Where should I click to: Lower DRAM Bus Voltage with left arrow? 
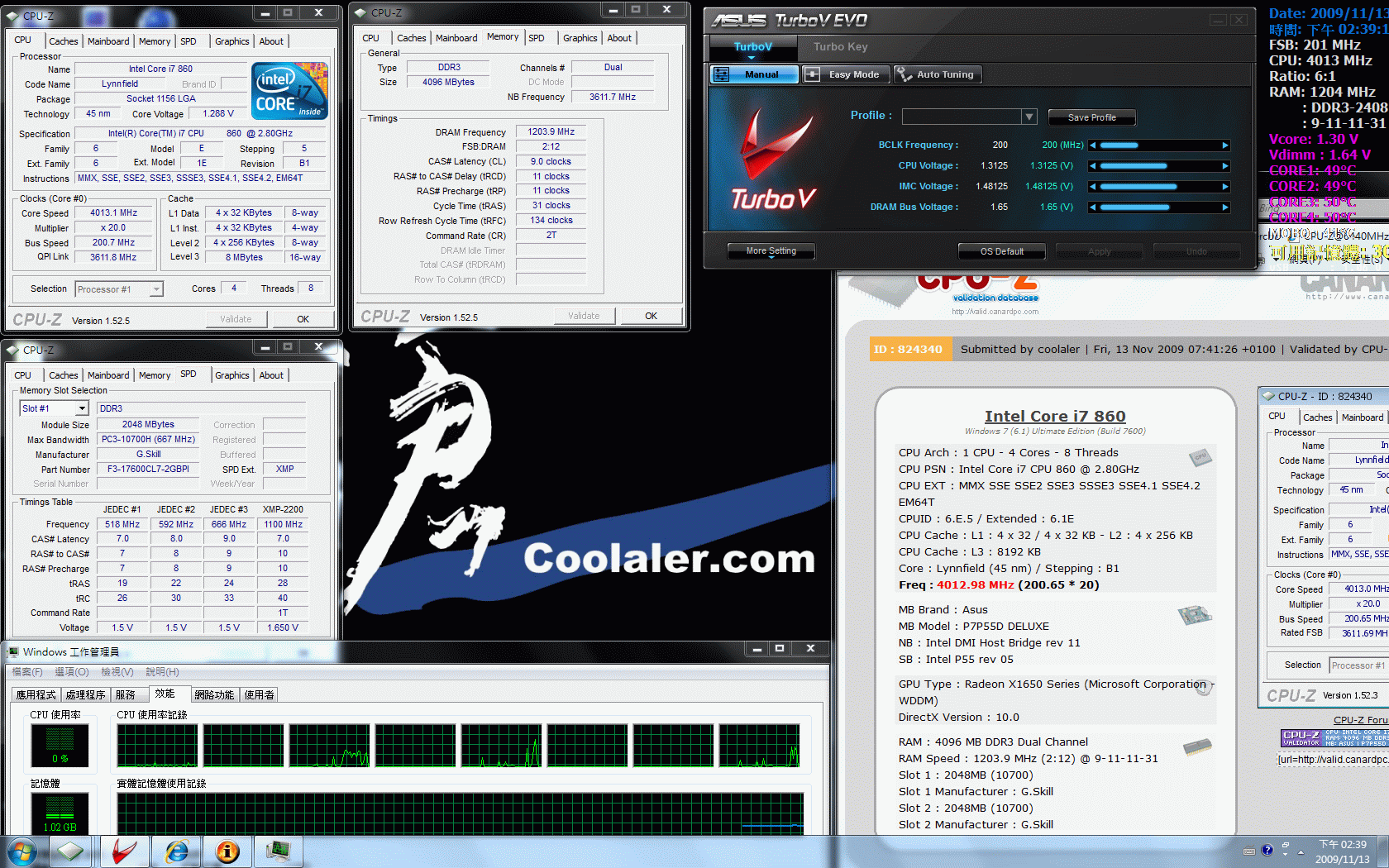pyautogui.click(x=1093, y=207)
